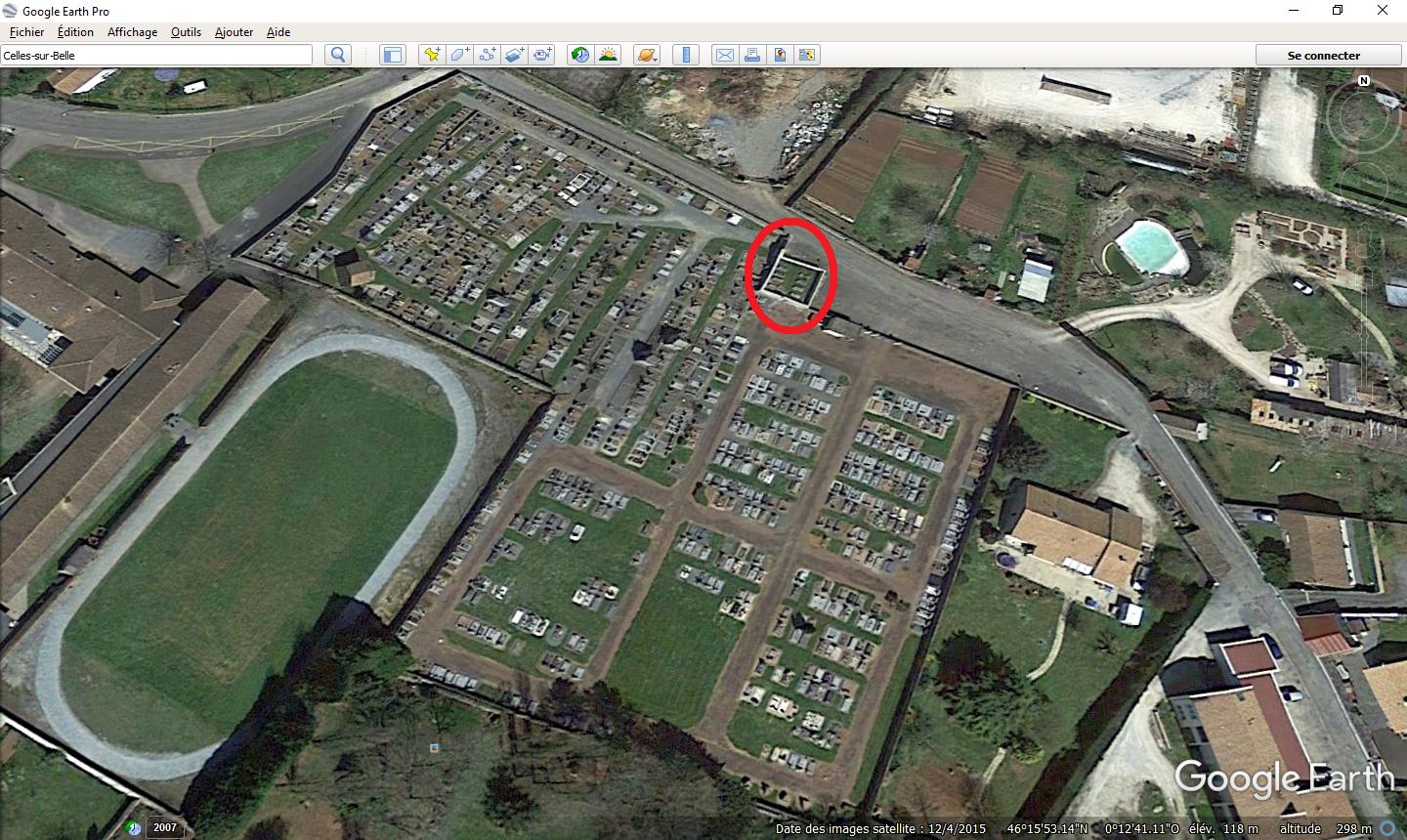1407x840 pixels.
Task: Toggle sunlight across the landscape
Action: point(608,55)
